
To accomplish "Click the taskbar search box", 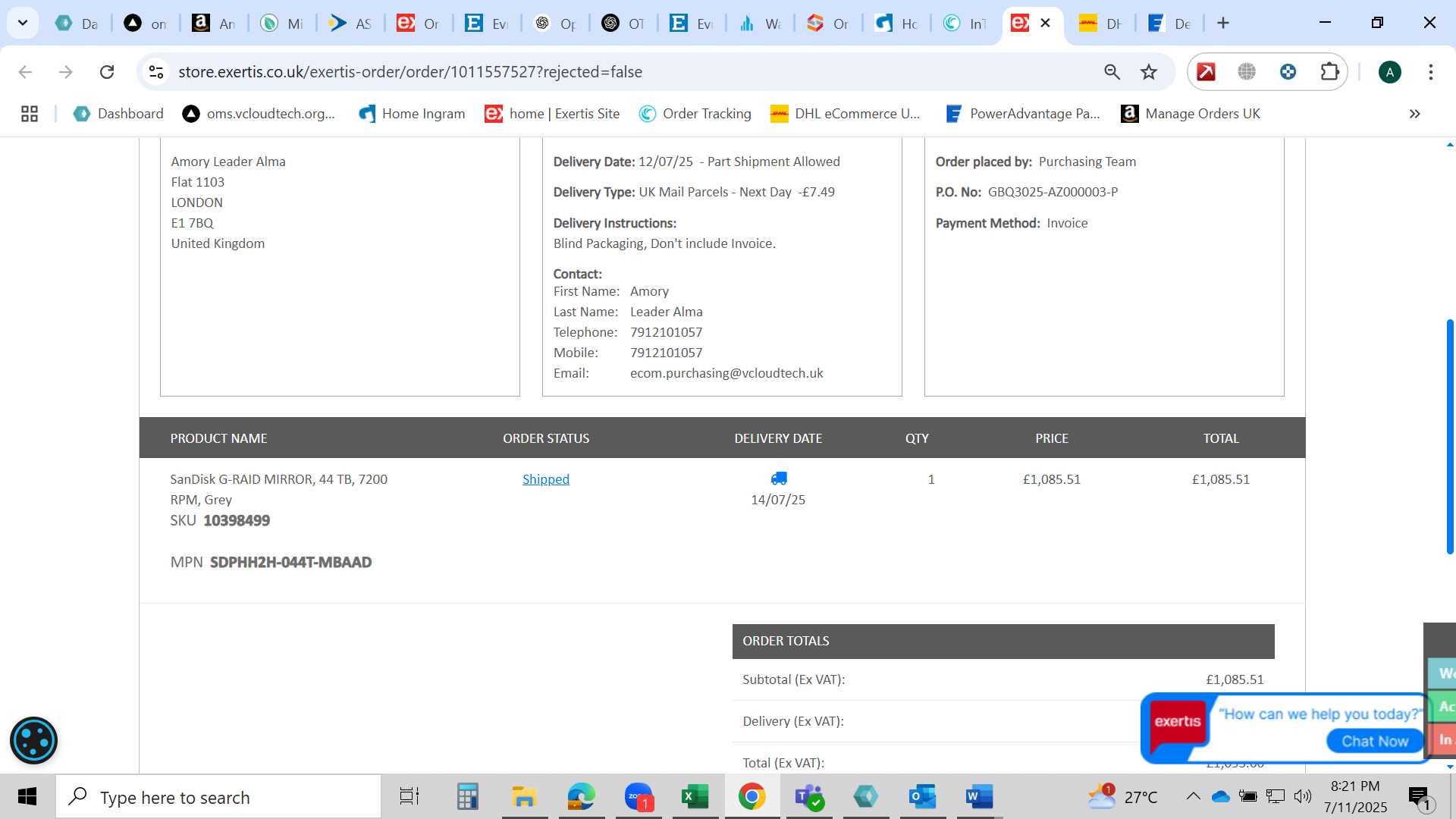I will 218,797.
